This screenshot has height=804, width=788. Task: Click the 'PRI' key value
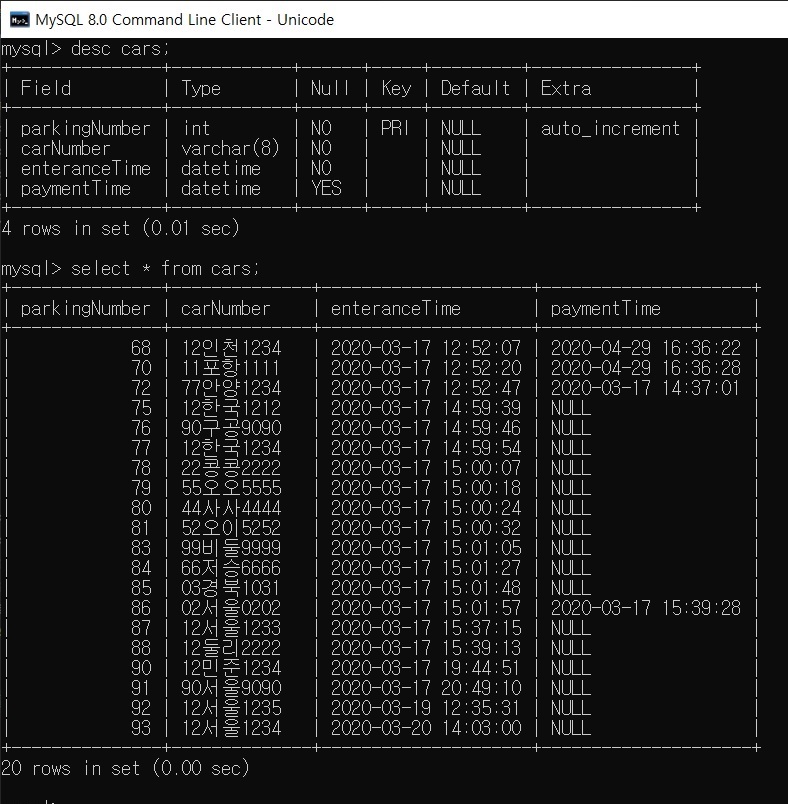(x=394, y=128)
